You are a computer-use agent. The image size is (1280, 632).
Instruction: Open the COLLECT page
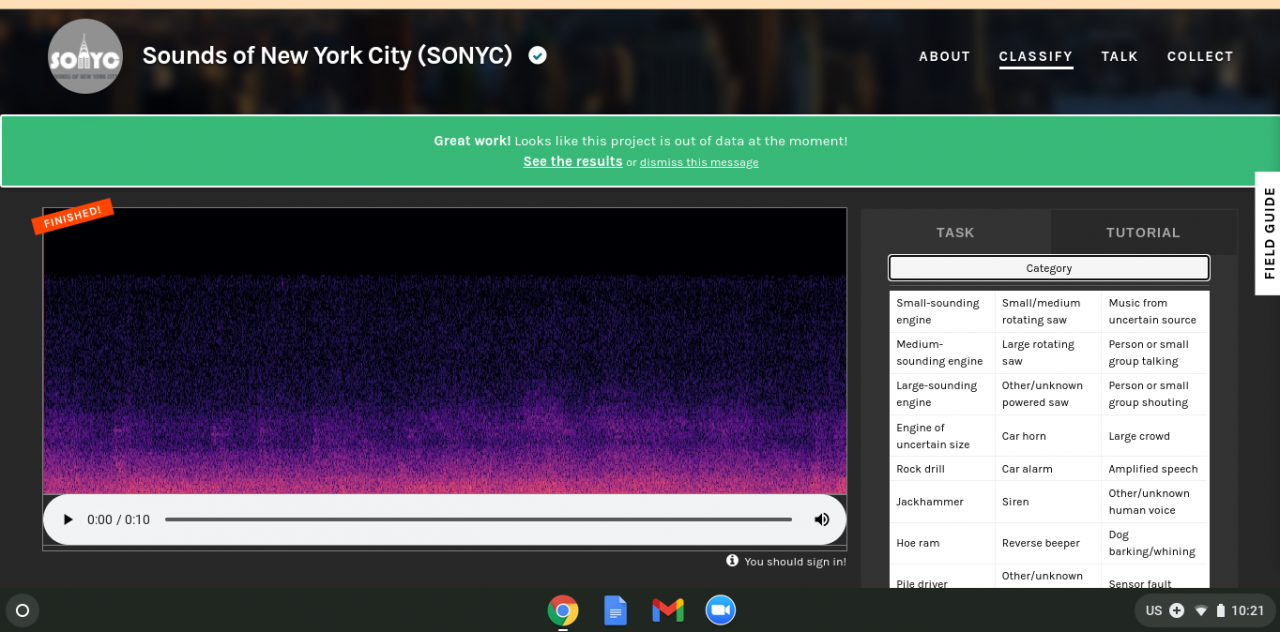click(x=1200, y=57)
